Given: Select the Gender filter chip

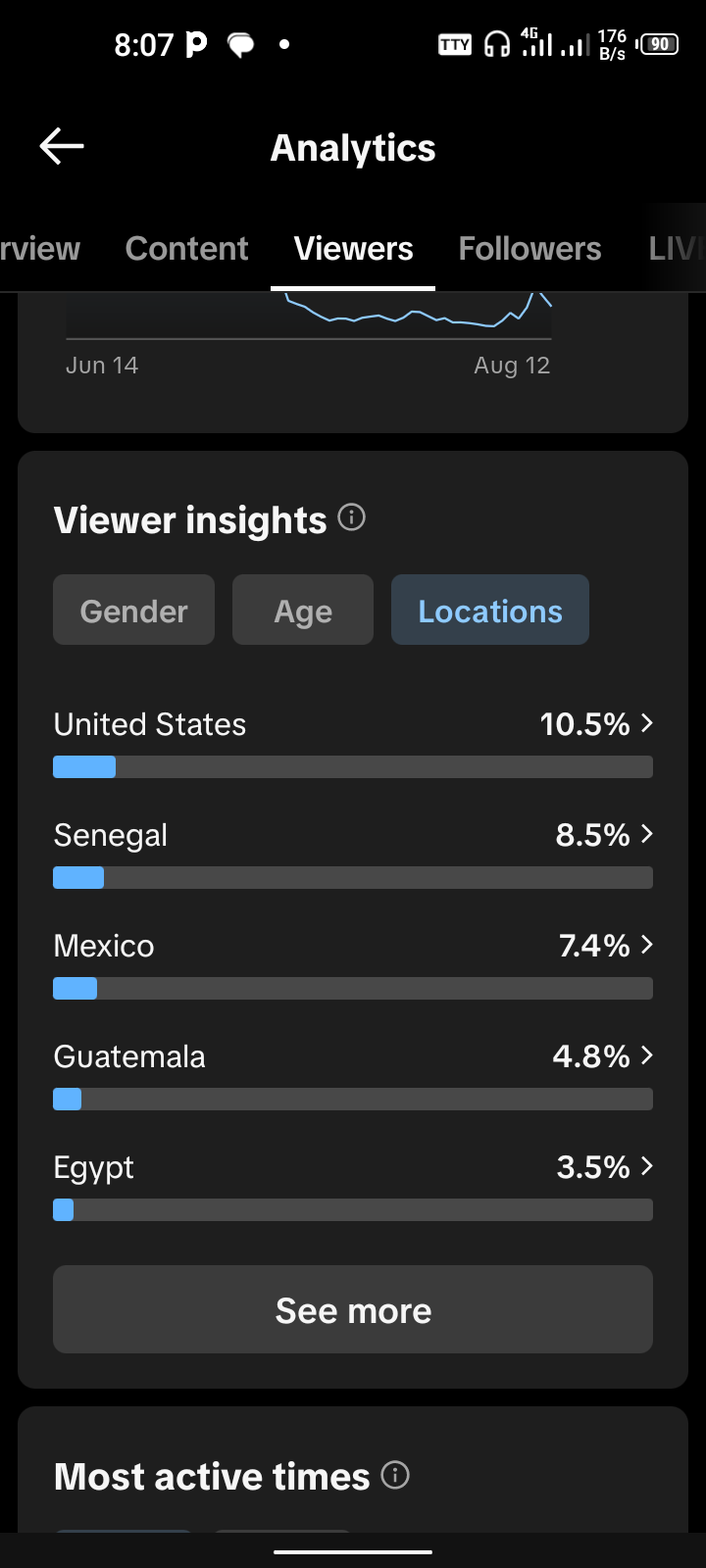Looking at the screenshot, I should pos(133,610).
